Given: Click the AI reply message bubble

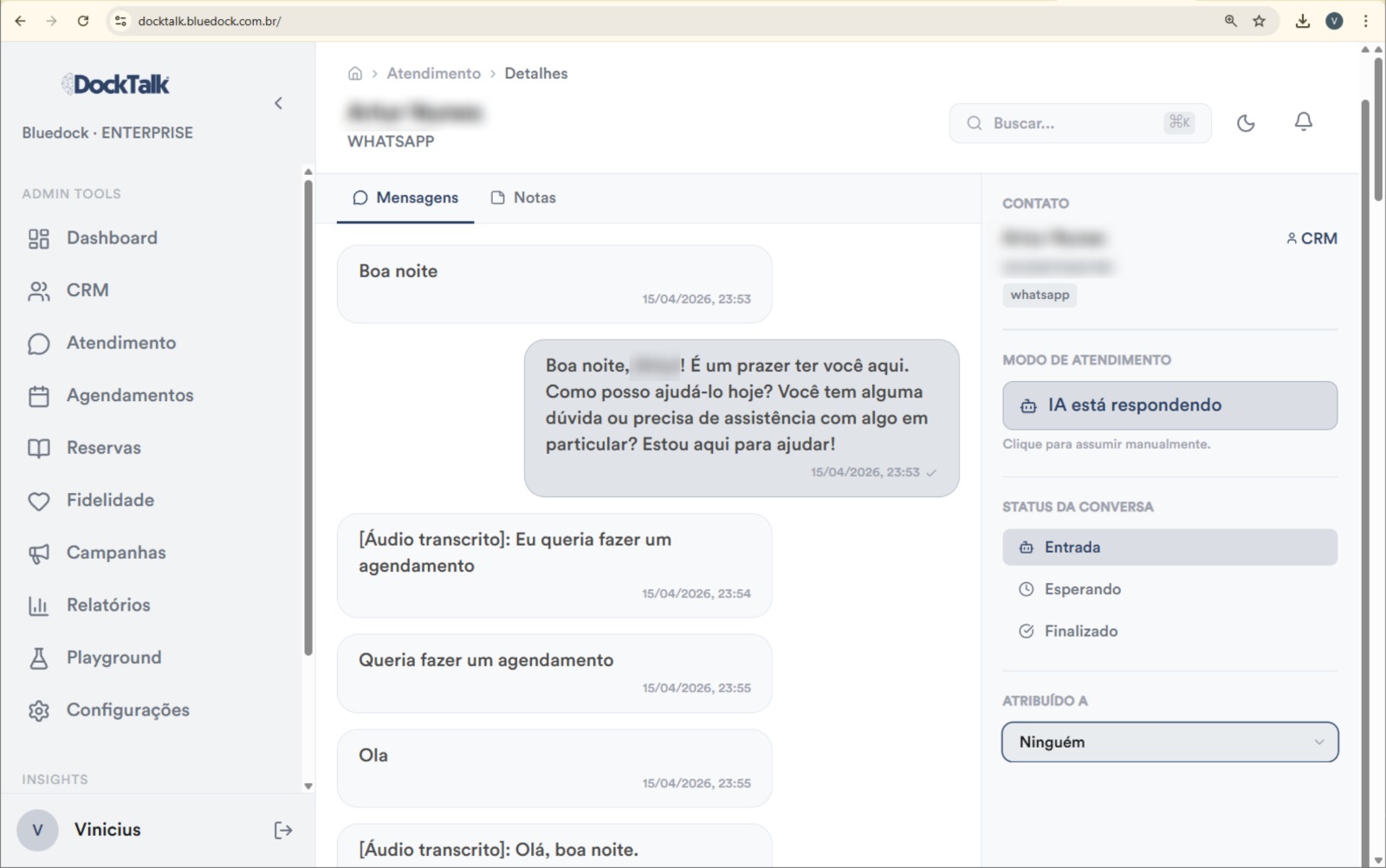Looking at the screenshot, I should pyautogui.click(x=742, y=418).
